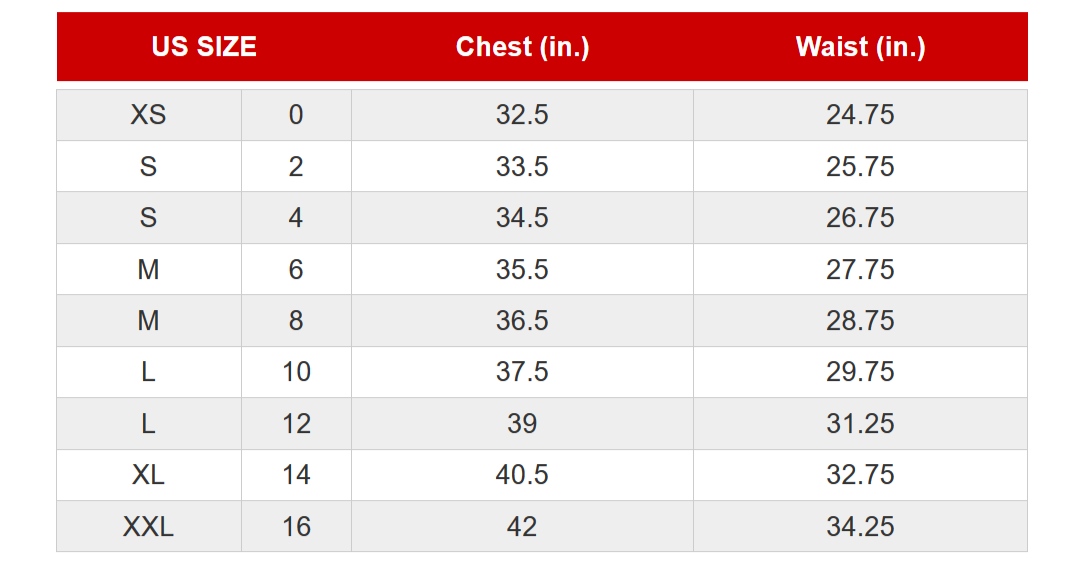This screenshot has width=1080, height=563.
Task: Click chest value 40.5
Action: click(522, 475)
